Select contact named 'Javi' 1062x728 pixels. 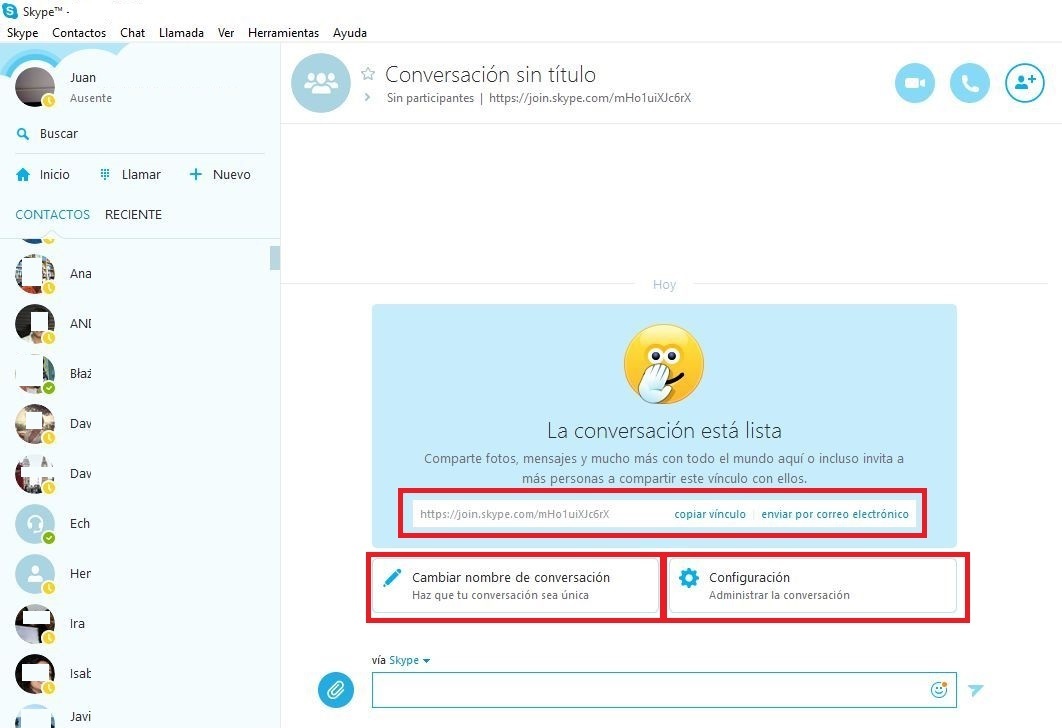pyautogui.click(x=81, y=716)
